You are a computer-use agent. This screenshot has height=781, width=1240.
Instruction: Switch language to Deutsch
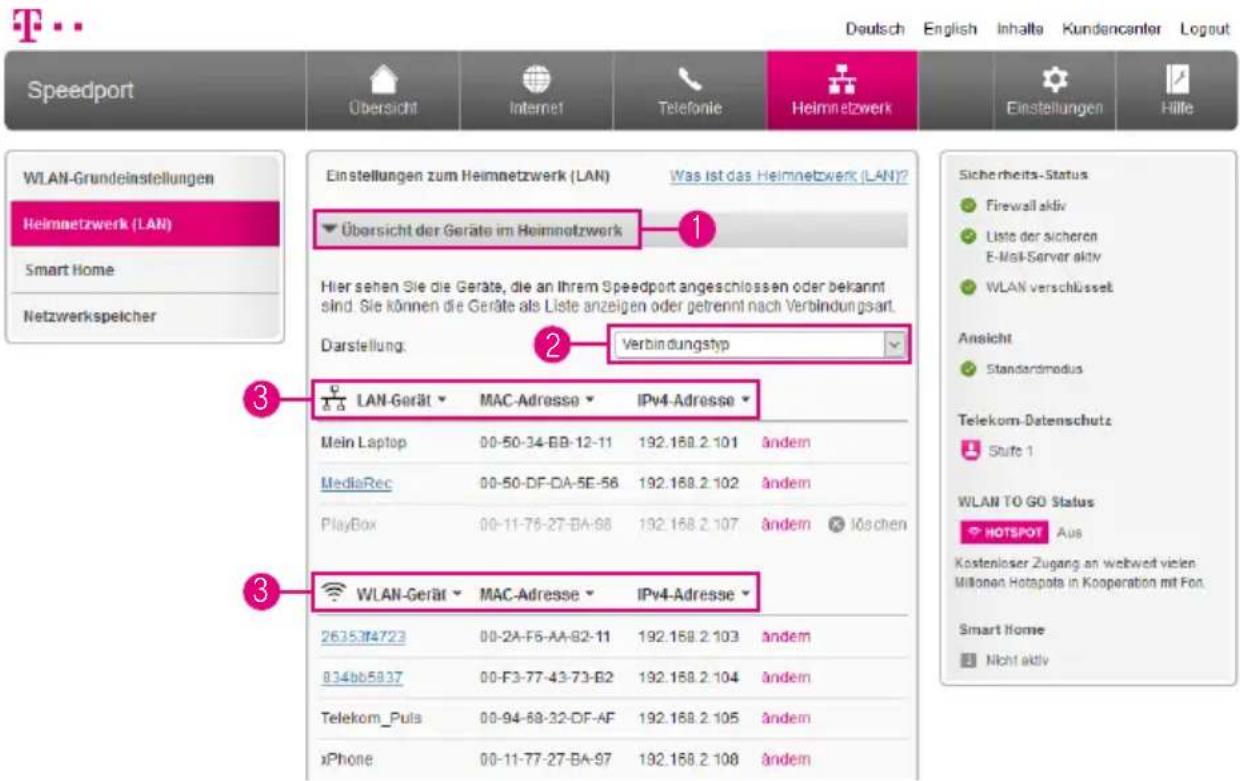(x=876, y=30)
